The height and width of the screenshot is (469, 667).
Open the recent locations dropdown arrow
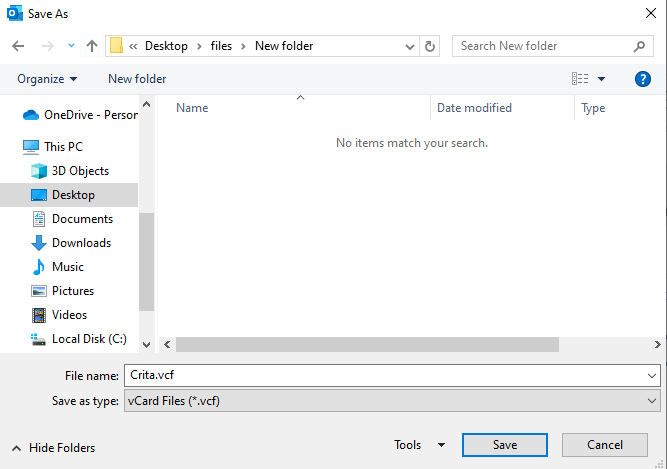71,45
